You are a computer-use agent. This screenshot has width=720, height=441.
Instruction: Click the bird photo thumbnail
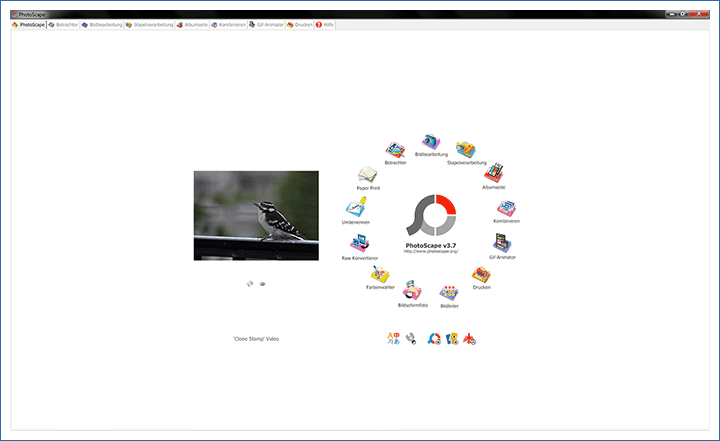256,215
